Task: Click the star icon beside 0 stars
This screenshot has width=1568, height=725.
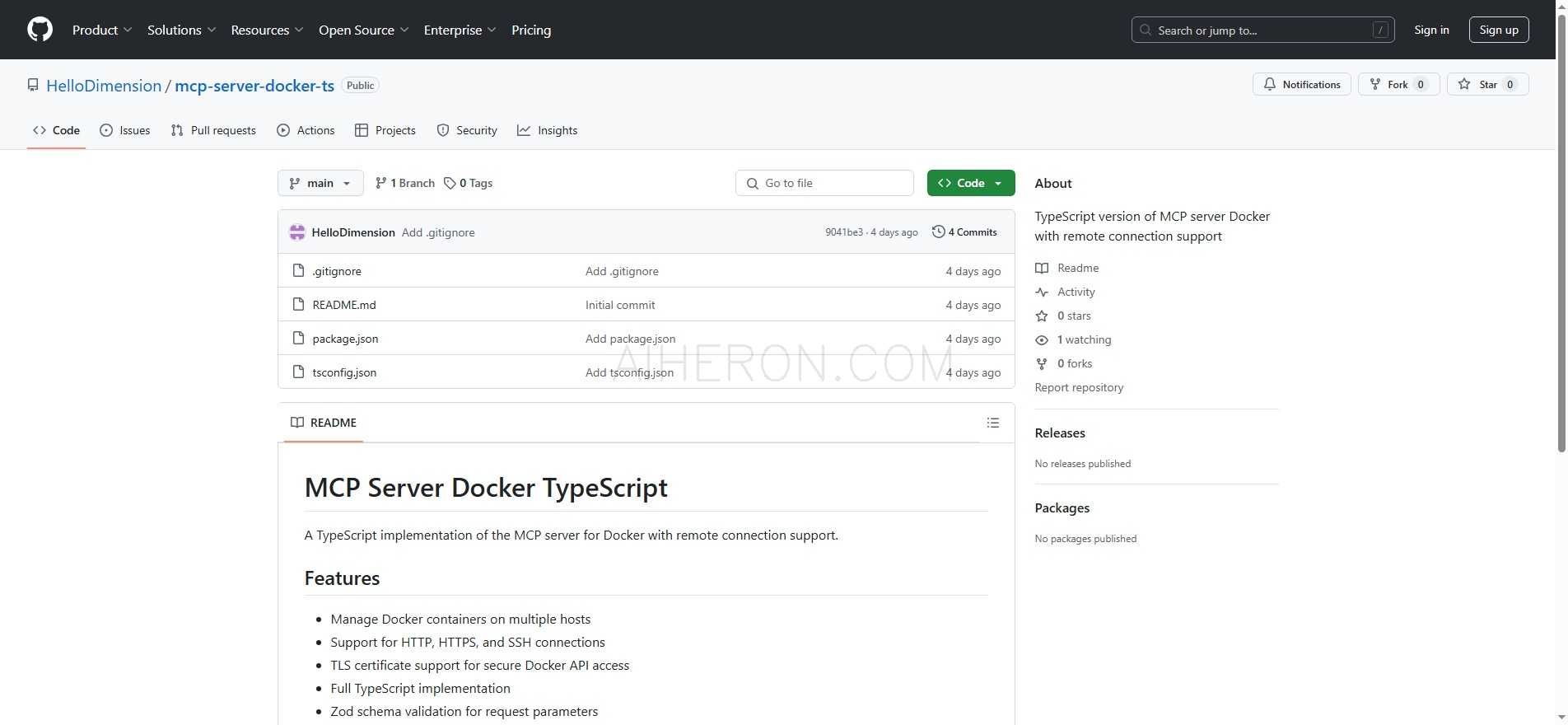Action: (x=1042, y=316)
